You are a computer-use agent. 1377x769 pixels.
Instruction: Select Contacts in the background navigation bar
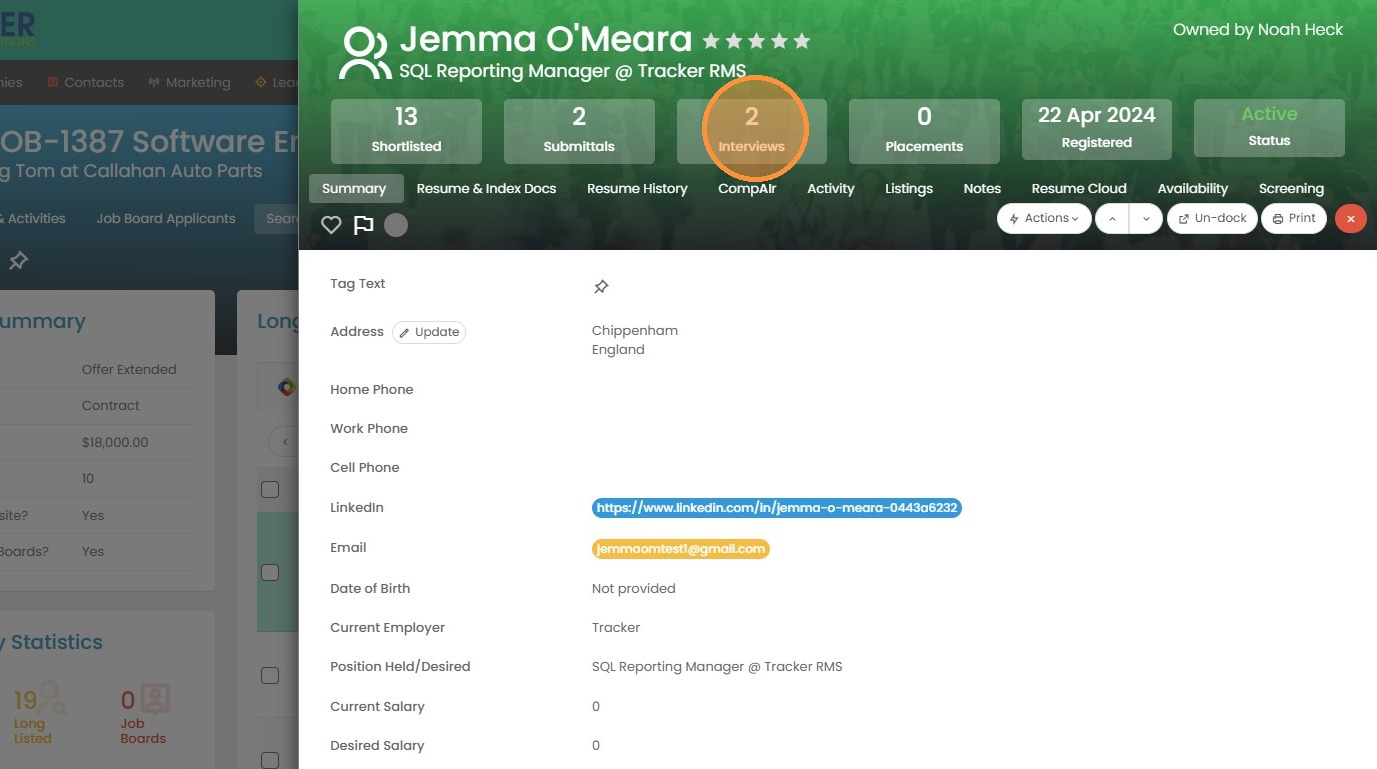[86, 83]
